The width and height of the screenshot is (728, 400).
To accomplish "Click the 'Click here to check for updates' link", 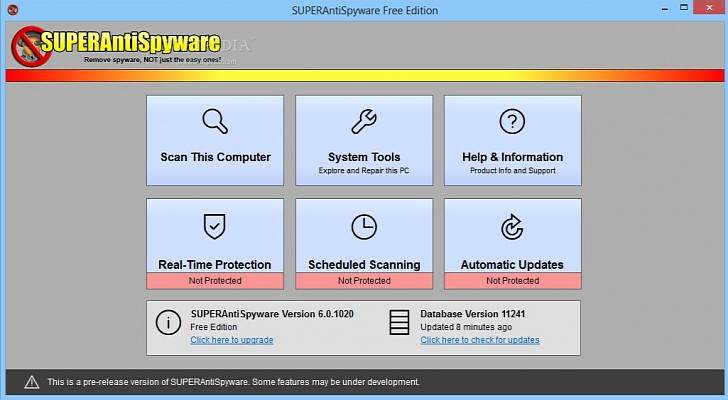I will tap(479, 340).
